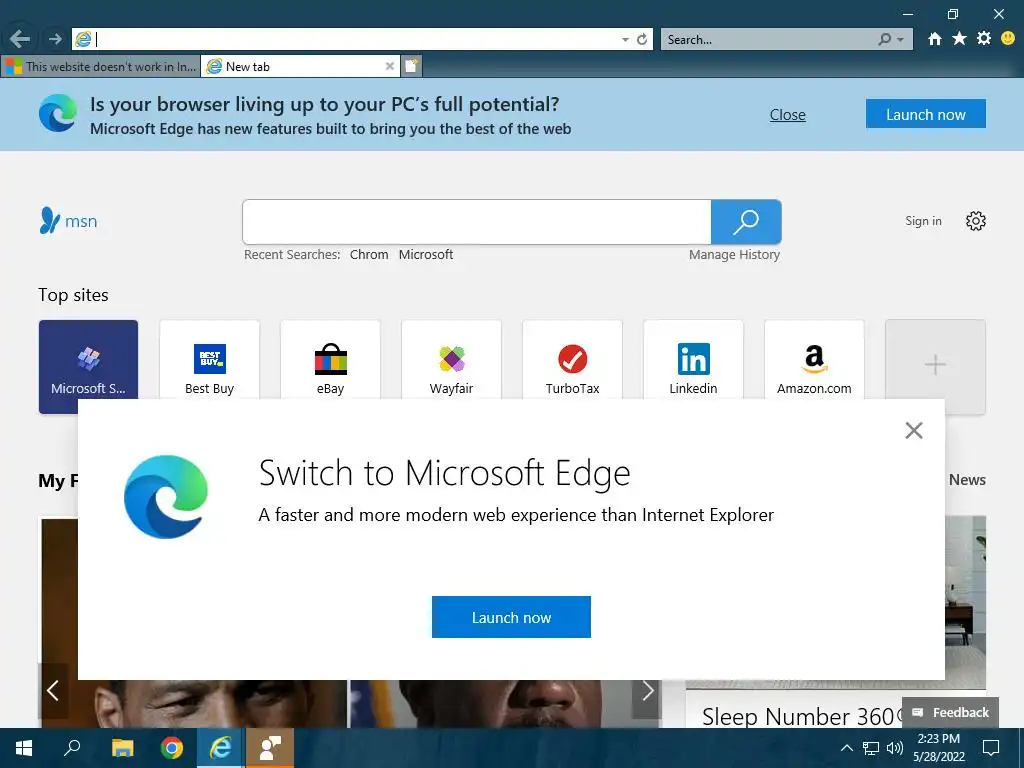Open the TurboTax top site tile
Screen dimensions: 1024x768
click(x=572, y=360)
